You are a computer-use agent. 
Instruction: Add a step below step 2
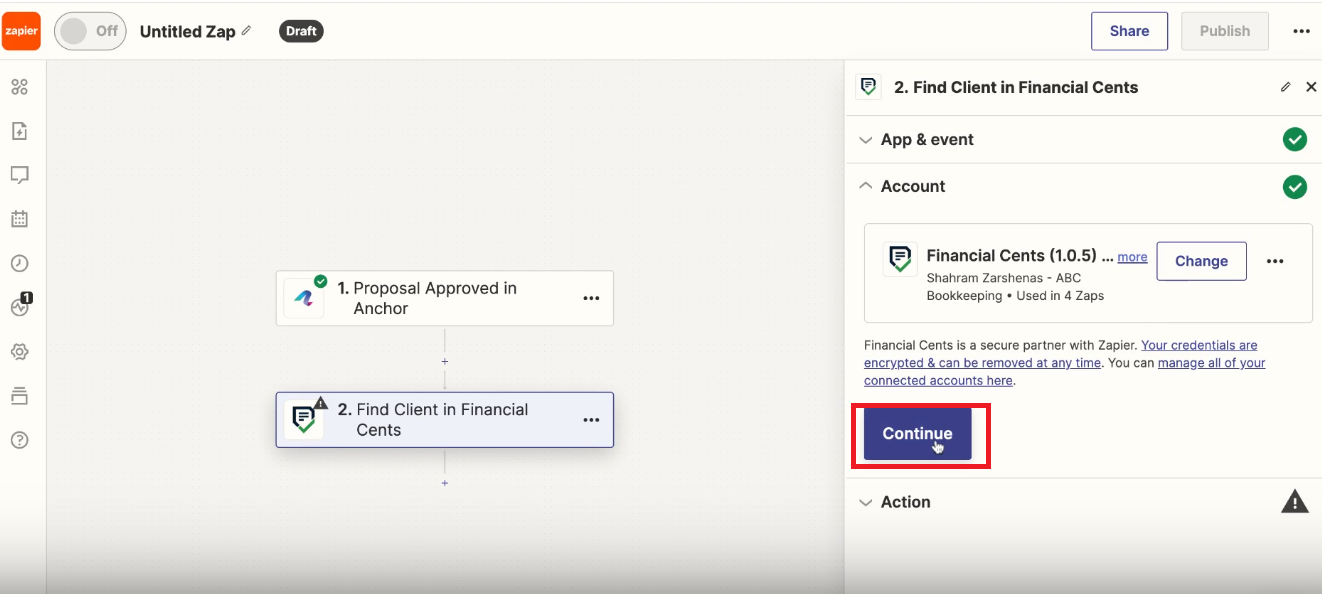pos(445,483)
